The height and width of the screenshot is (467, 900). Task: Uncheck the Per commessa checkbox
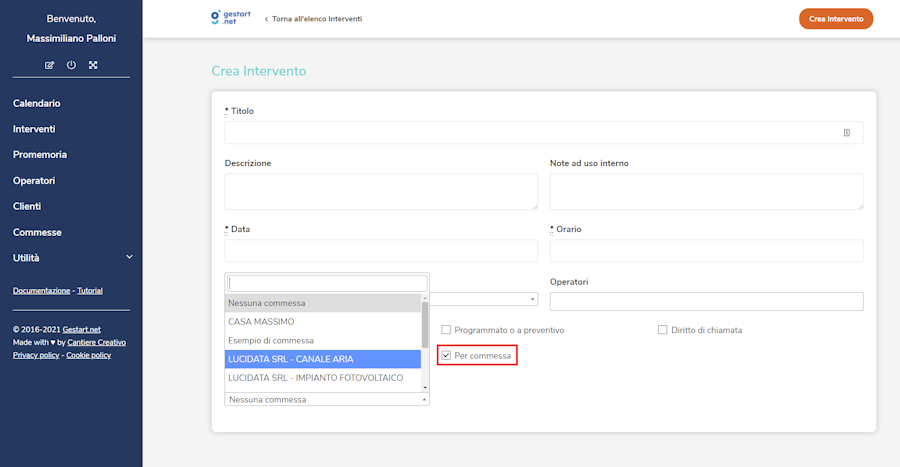click(446, 355)
